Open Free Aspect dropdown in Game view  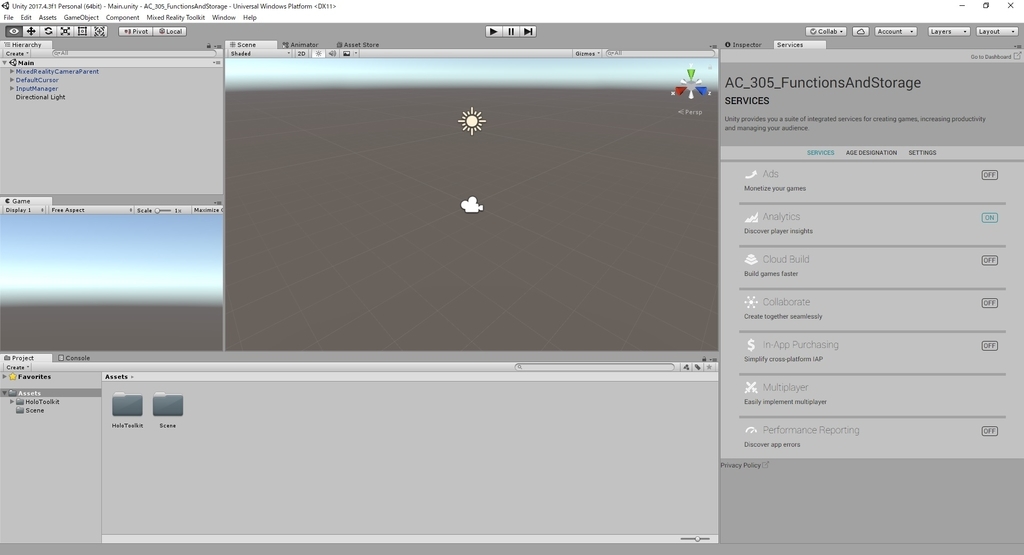pos(91,210)
